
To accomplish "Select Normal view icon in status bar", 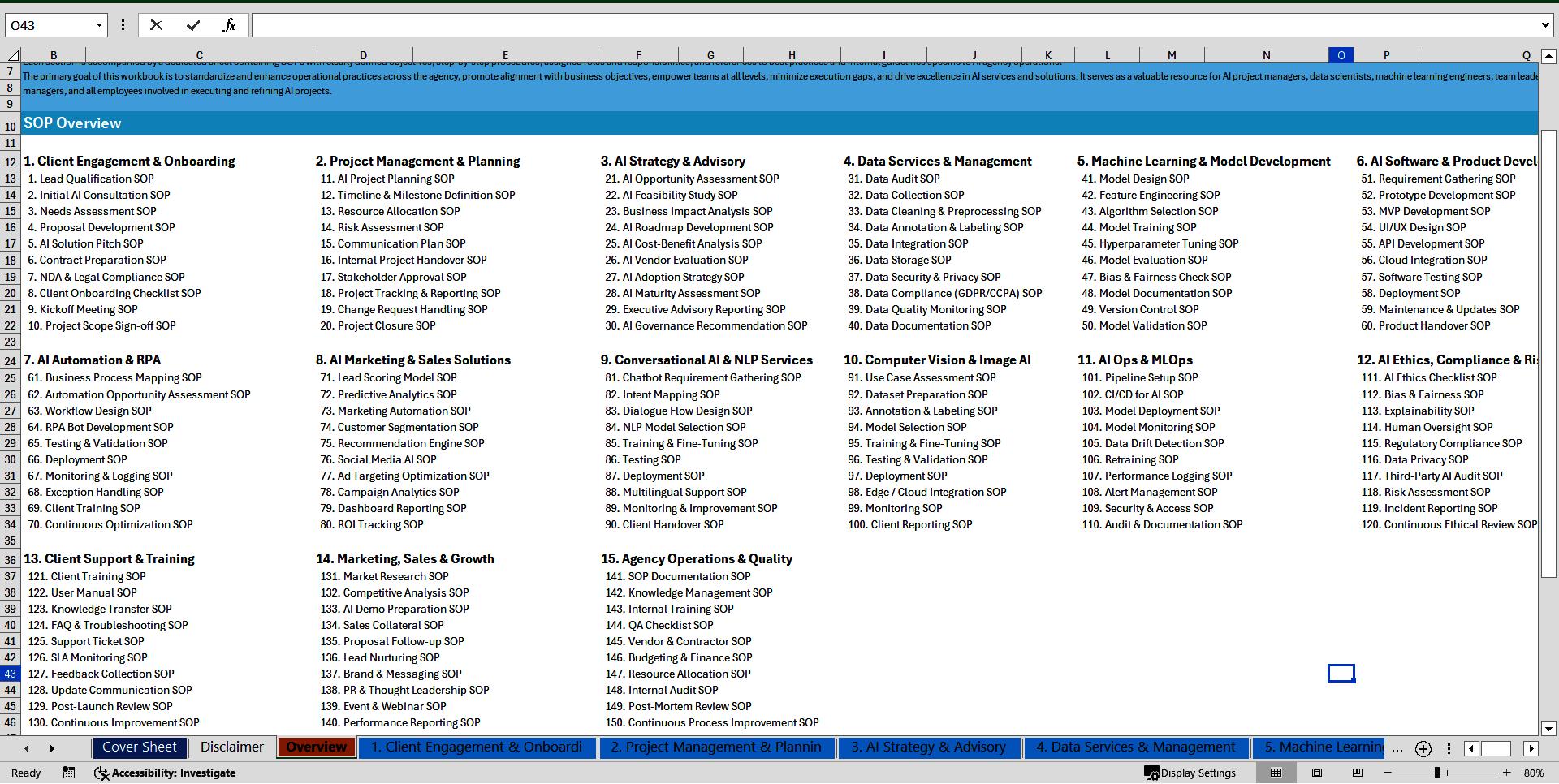I will (x=1276, y=773).
